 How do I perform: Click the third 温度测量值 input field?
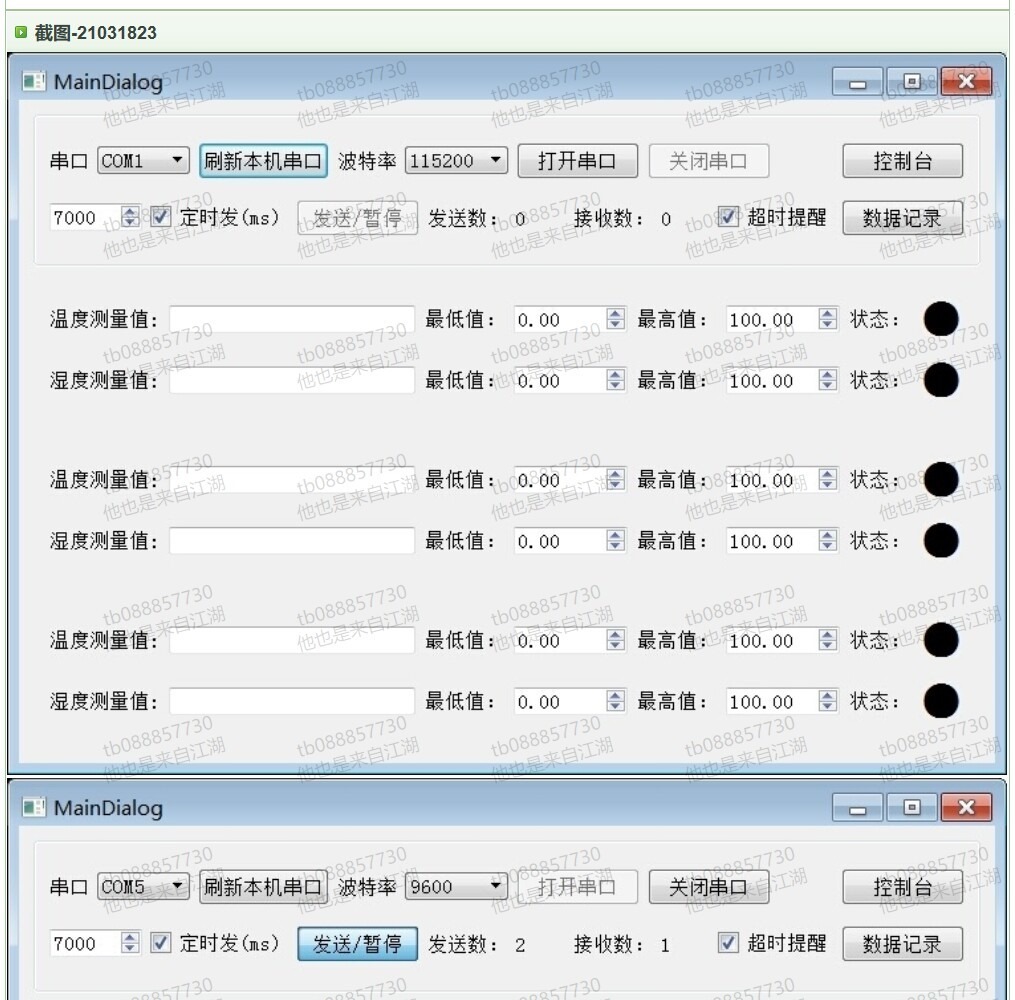[x=292, y=640]
